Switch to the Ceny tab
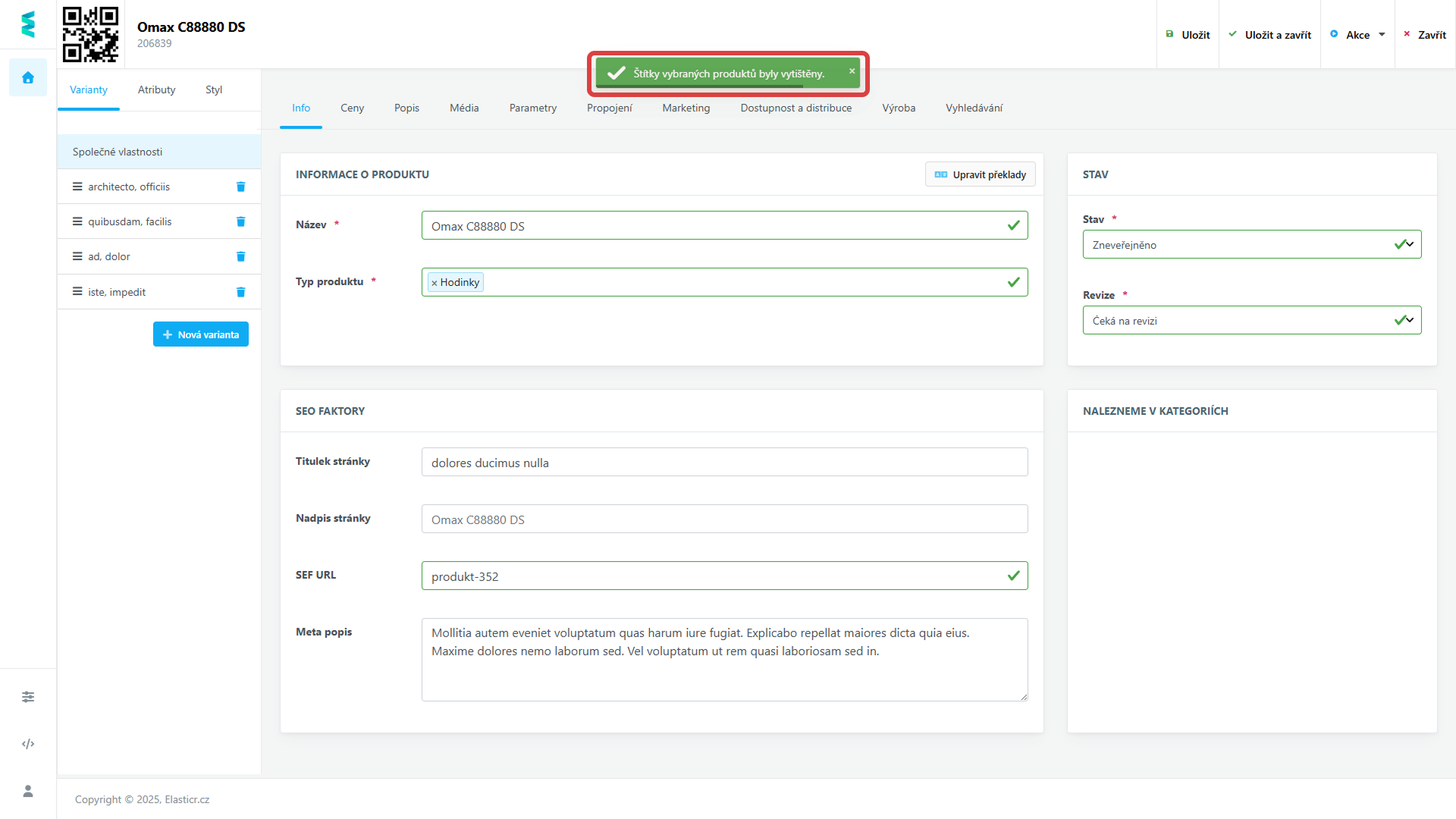The image size is (1456, 819). 352,108
